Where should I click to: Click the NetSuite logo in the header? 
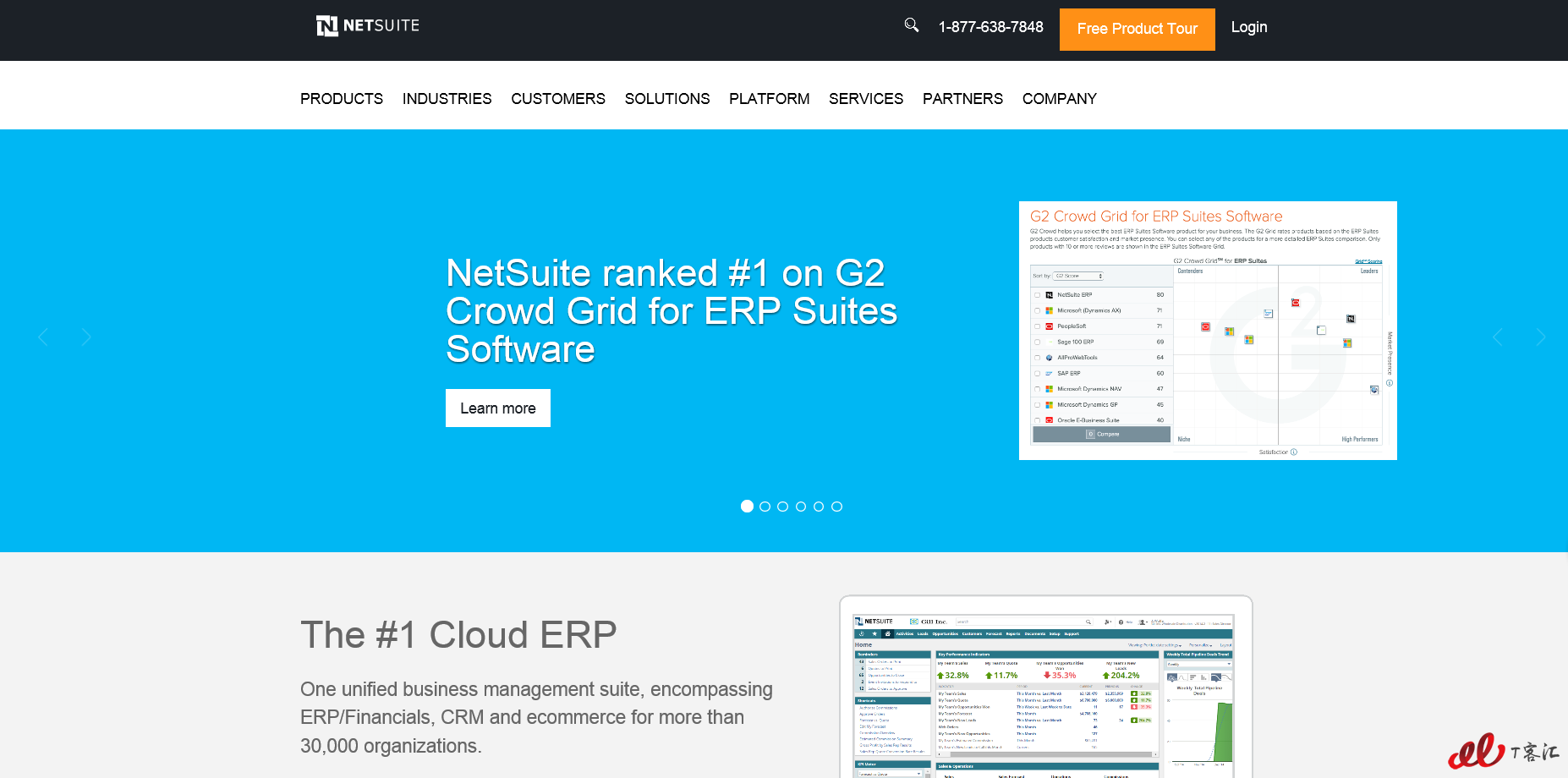tap(368, 26)
